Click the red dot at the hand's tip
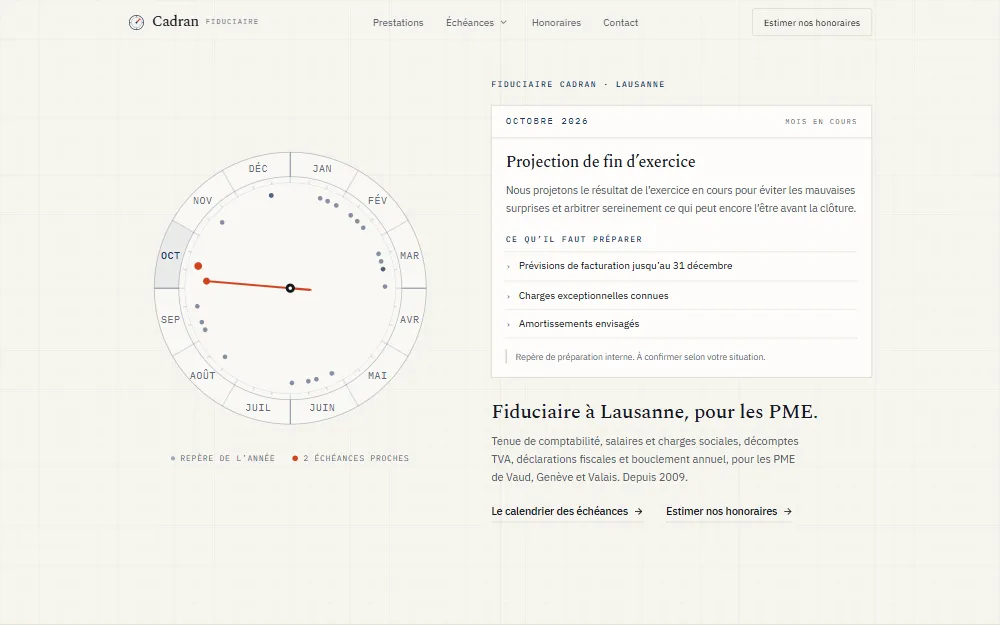 (x=207, y=281)
